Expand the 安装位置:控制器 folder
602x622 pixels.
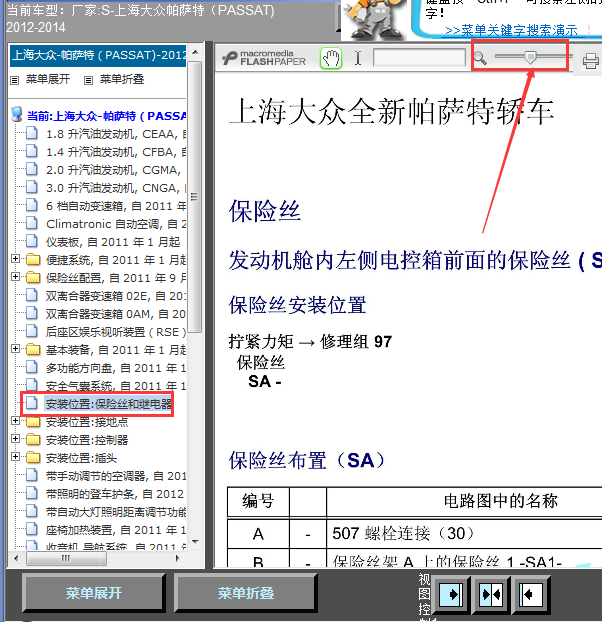(x=15, y=438)
